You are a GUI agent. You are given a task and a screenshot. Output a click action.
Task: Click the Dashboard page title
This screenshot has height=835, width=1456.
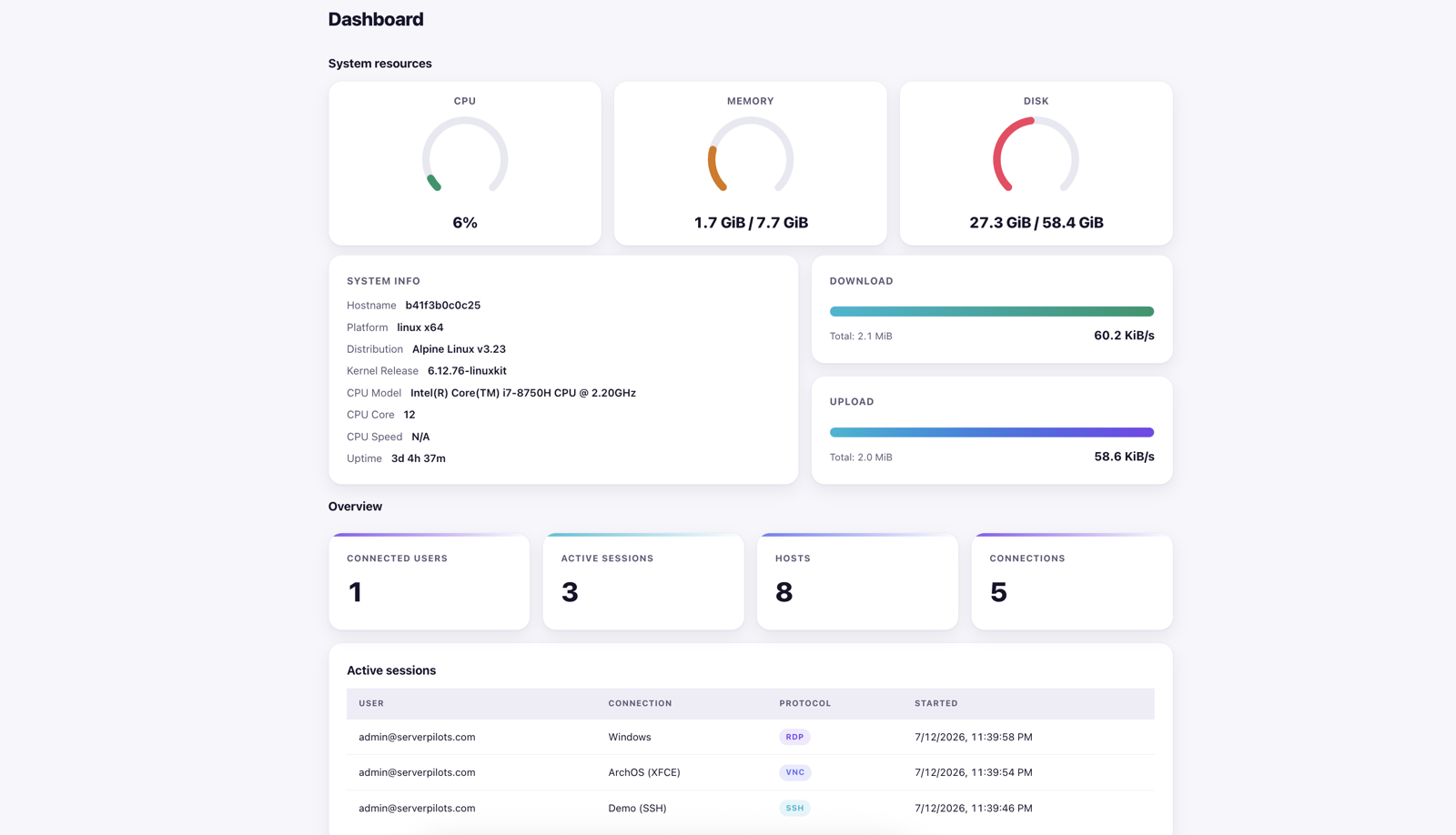click(x=376, y=19)
